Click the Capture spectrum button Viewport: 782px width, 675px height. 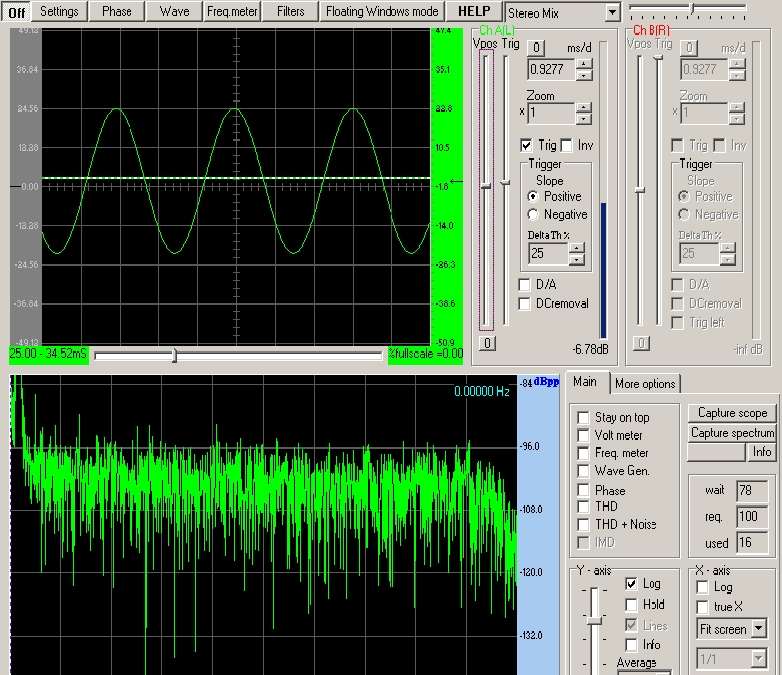(732, 433)
